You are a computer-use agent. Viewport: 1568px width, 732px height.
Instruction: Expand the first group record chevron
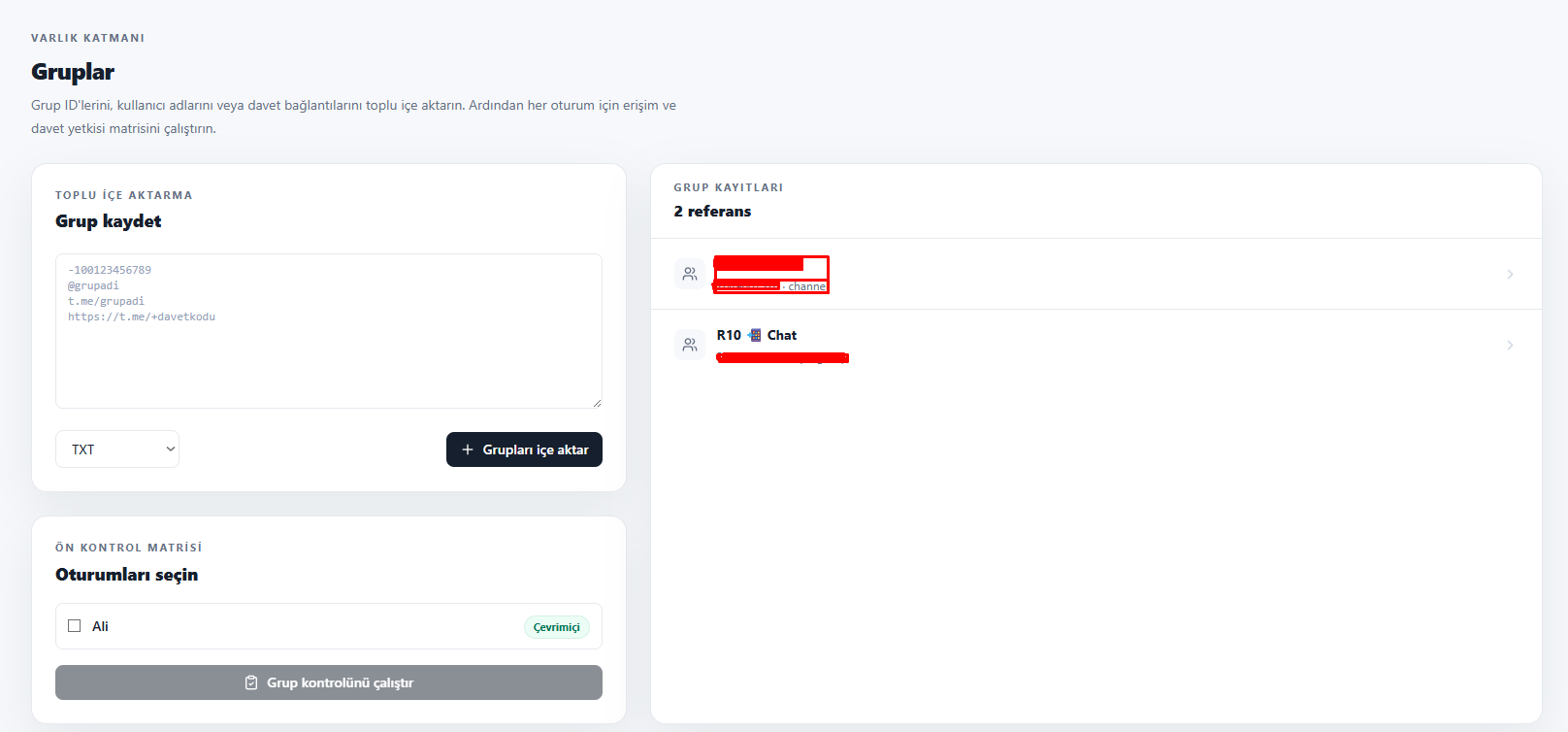(x=1510, y=274)
